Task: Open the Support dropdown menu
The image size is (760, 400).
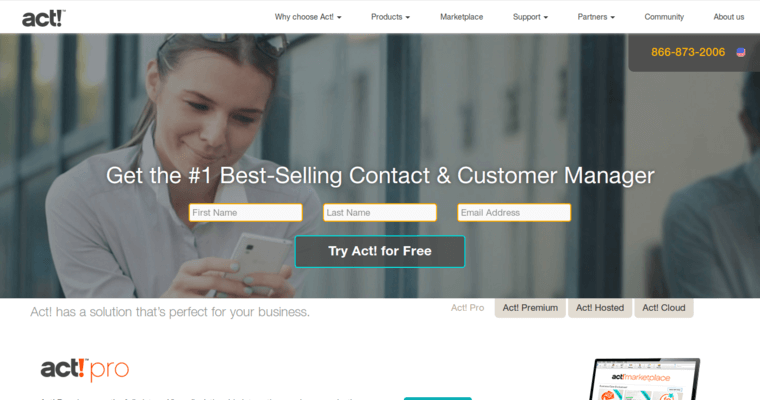Action: pyautogui.click(x=530, y=17)
